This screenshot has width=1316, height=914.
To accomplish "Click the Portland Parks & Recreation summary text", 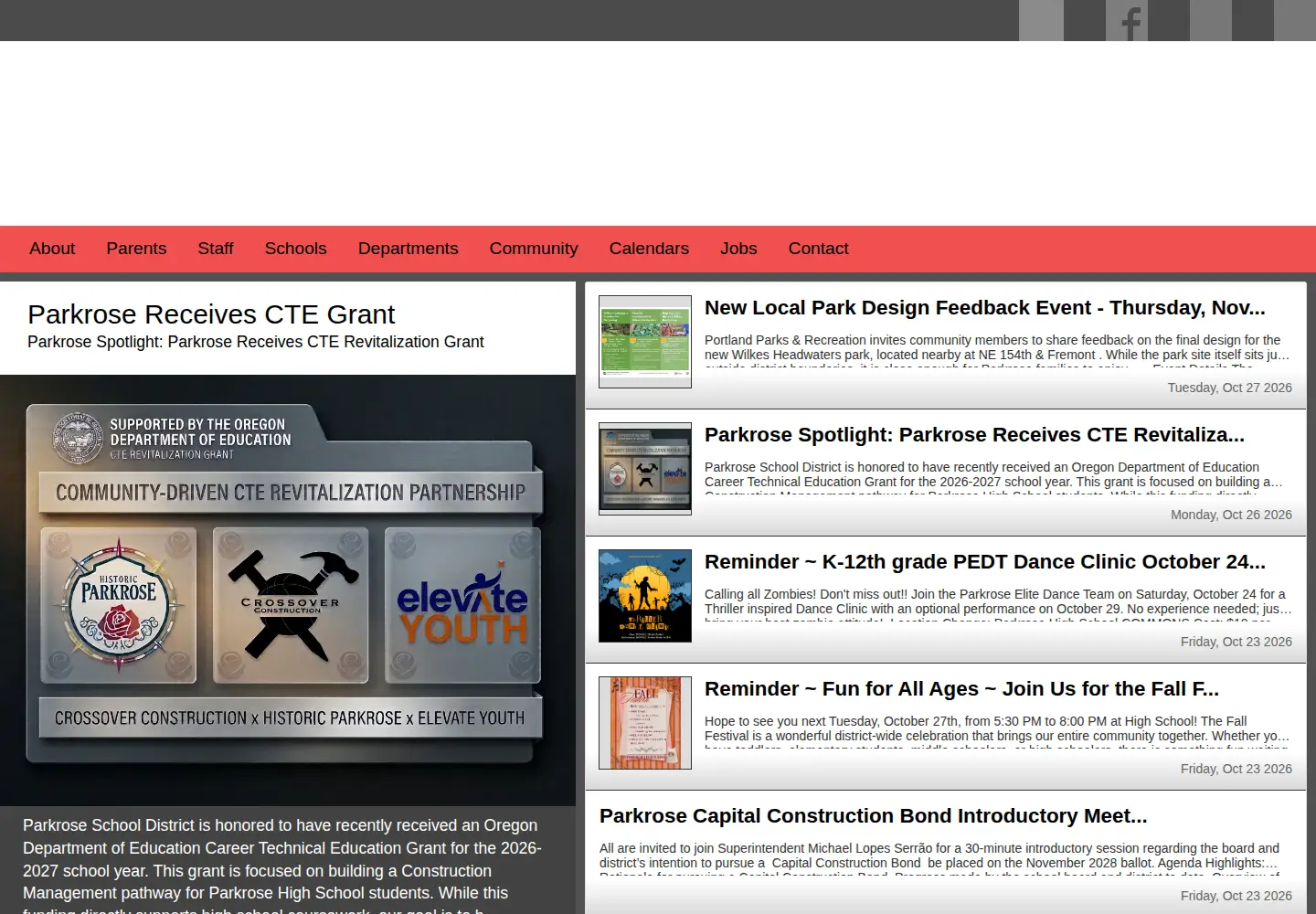I will coord(998,351).
